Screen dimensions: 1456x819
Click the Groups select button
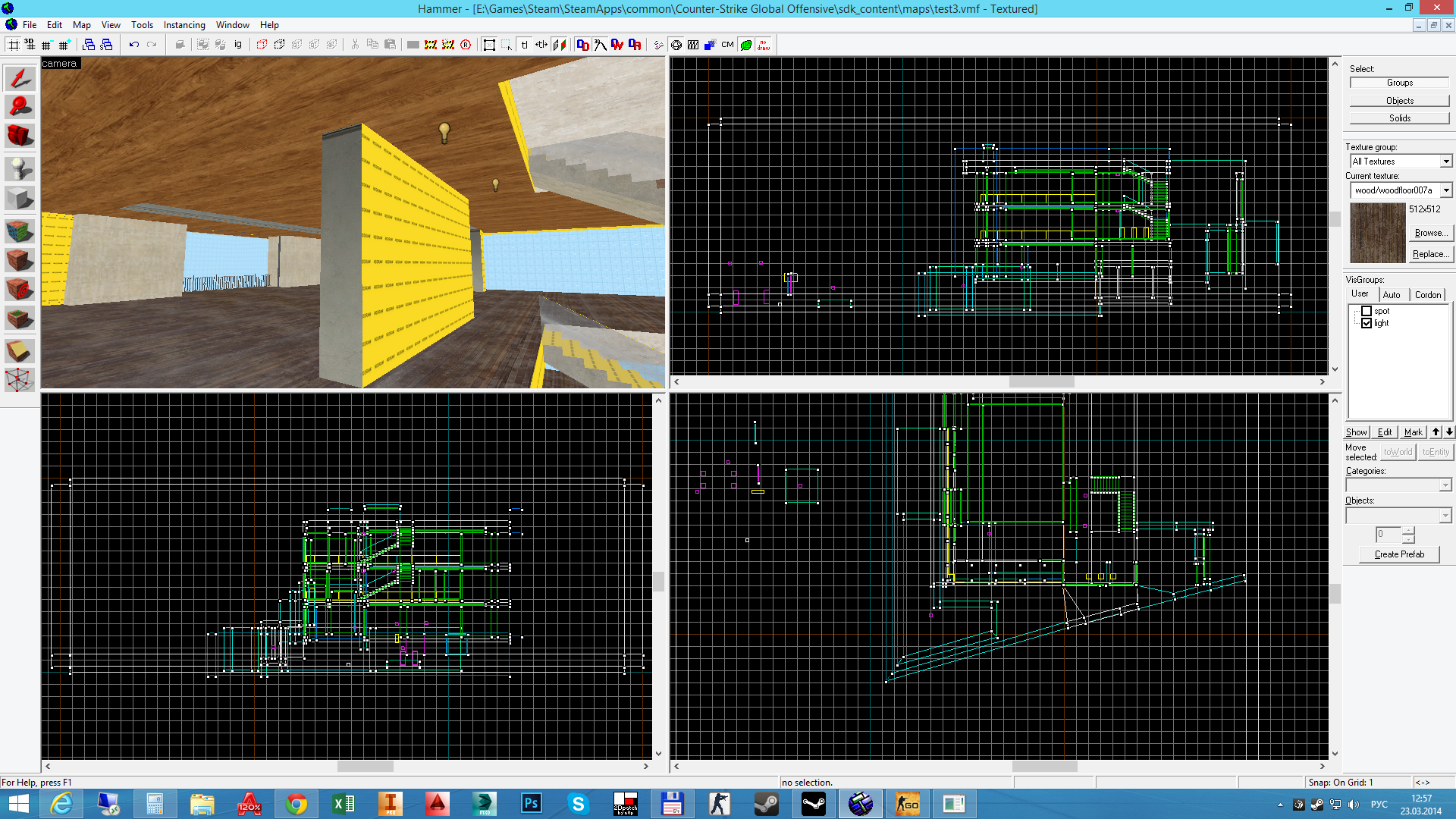pyautogui.click(x=1400, y=83)
